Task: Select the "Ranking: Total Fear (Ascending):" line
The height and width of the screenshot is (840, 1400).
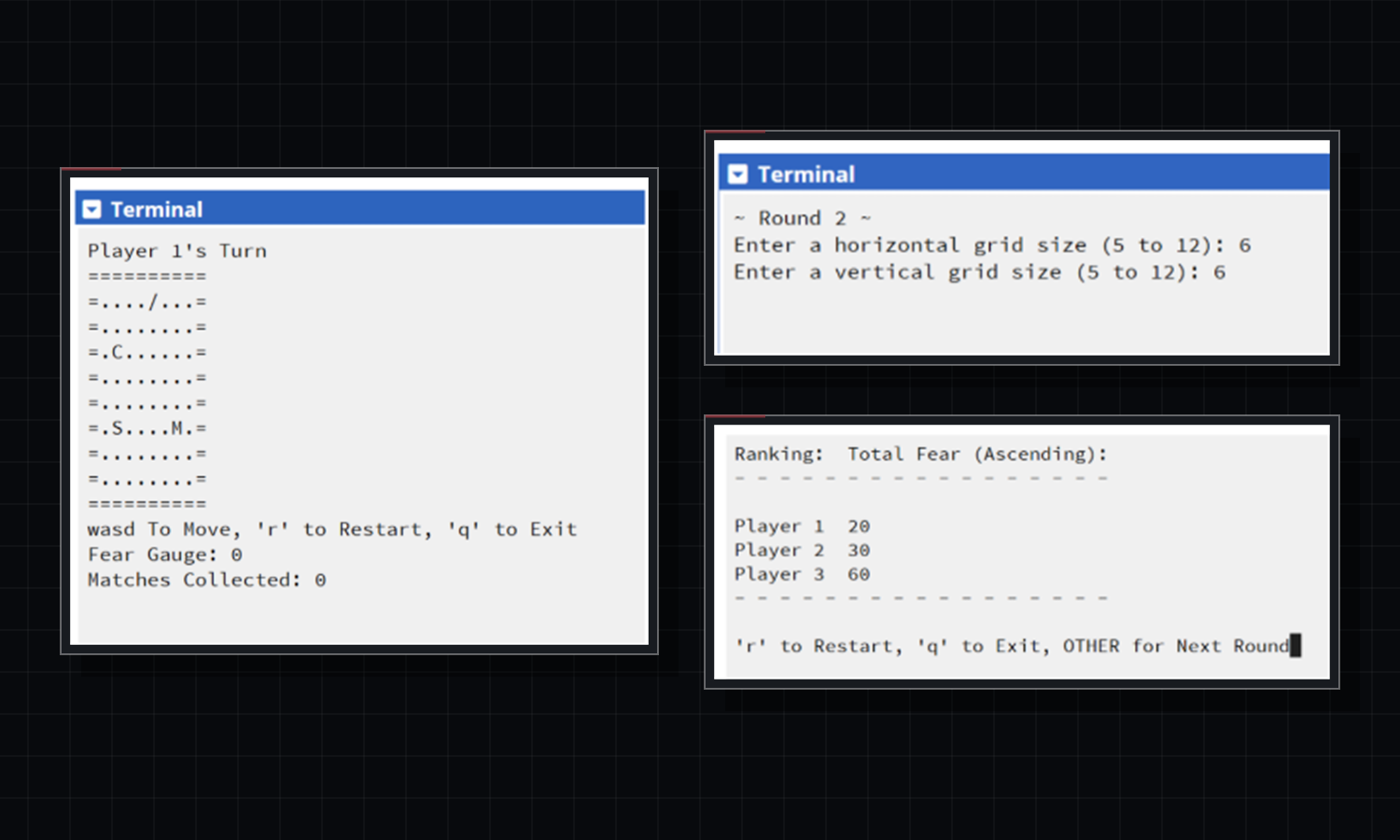Action: pyautogui.click(x=920, y=455)
